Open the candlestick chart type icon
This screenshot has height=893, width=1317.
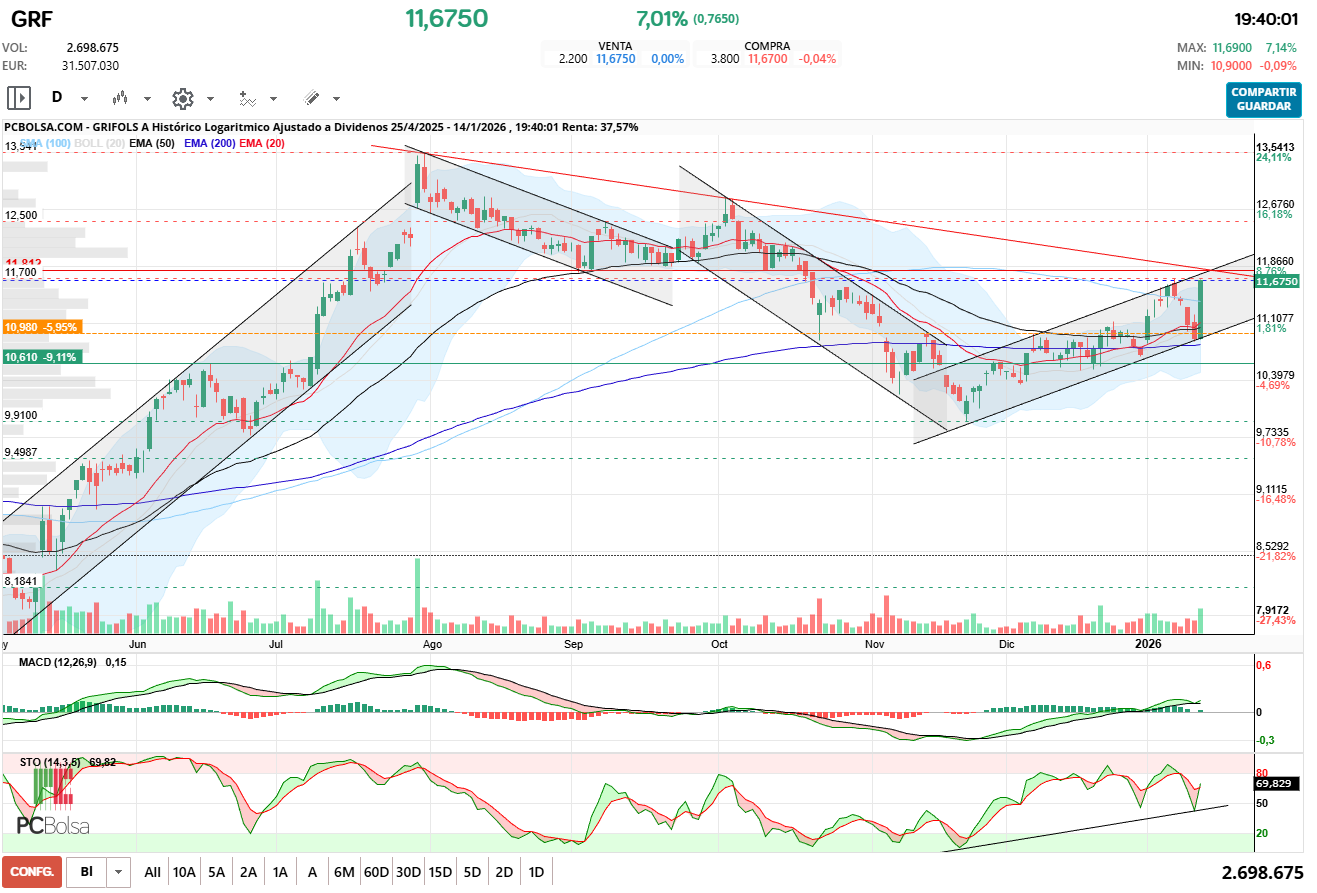pyautogui.click(x=121, y=98)
